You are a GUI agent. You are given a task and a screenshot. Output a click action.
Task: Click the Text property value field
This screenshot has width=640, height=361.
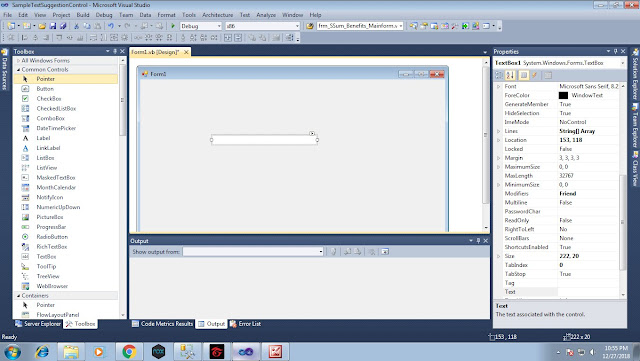(588, 292)
